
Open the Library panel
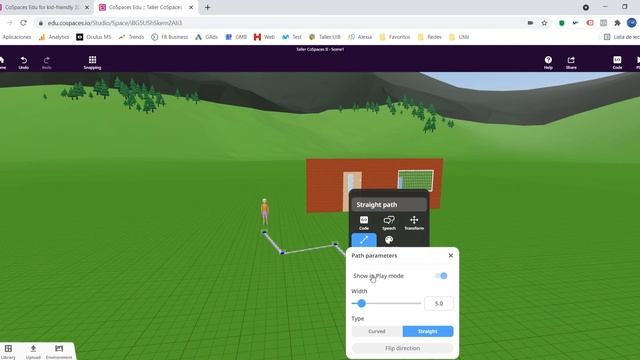[x=8, y=351]
